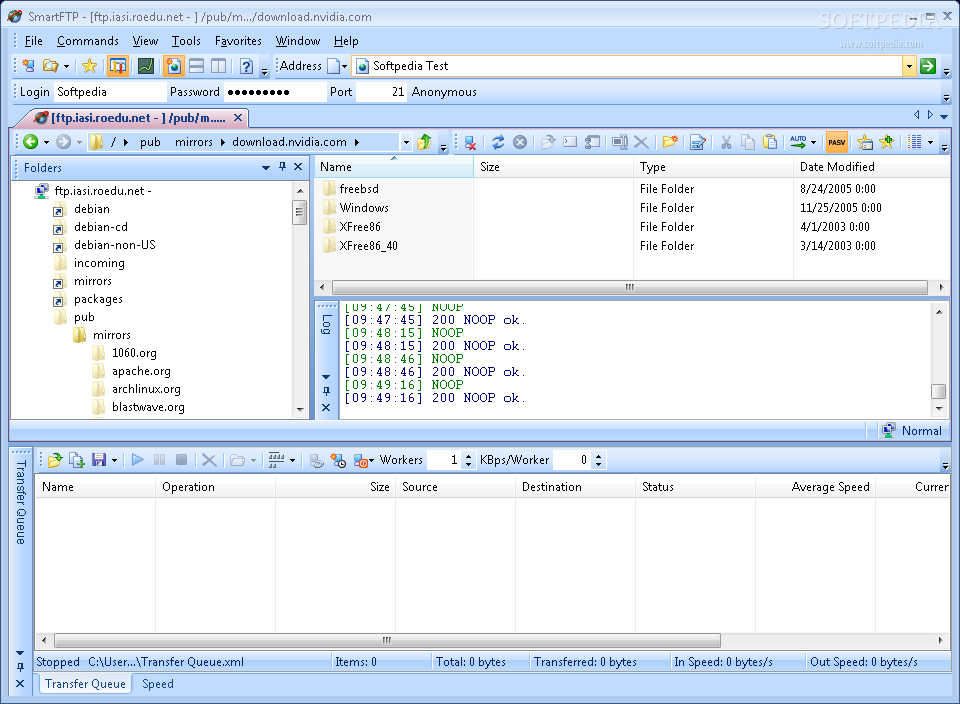The width and height of the screenshot is (960, 704).
Task: Click the help question mark icon
Action: (246, 66)
